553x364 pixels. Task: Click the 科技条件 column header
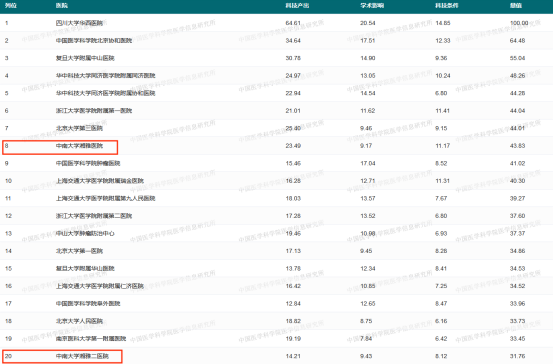click(446, 6)
